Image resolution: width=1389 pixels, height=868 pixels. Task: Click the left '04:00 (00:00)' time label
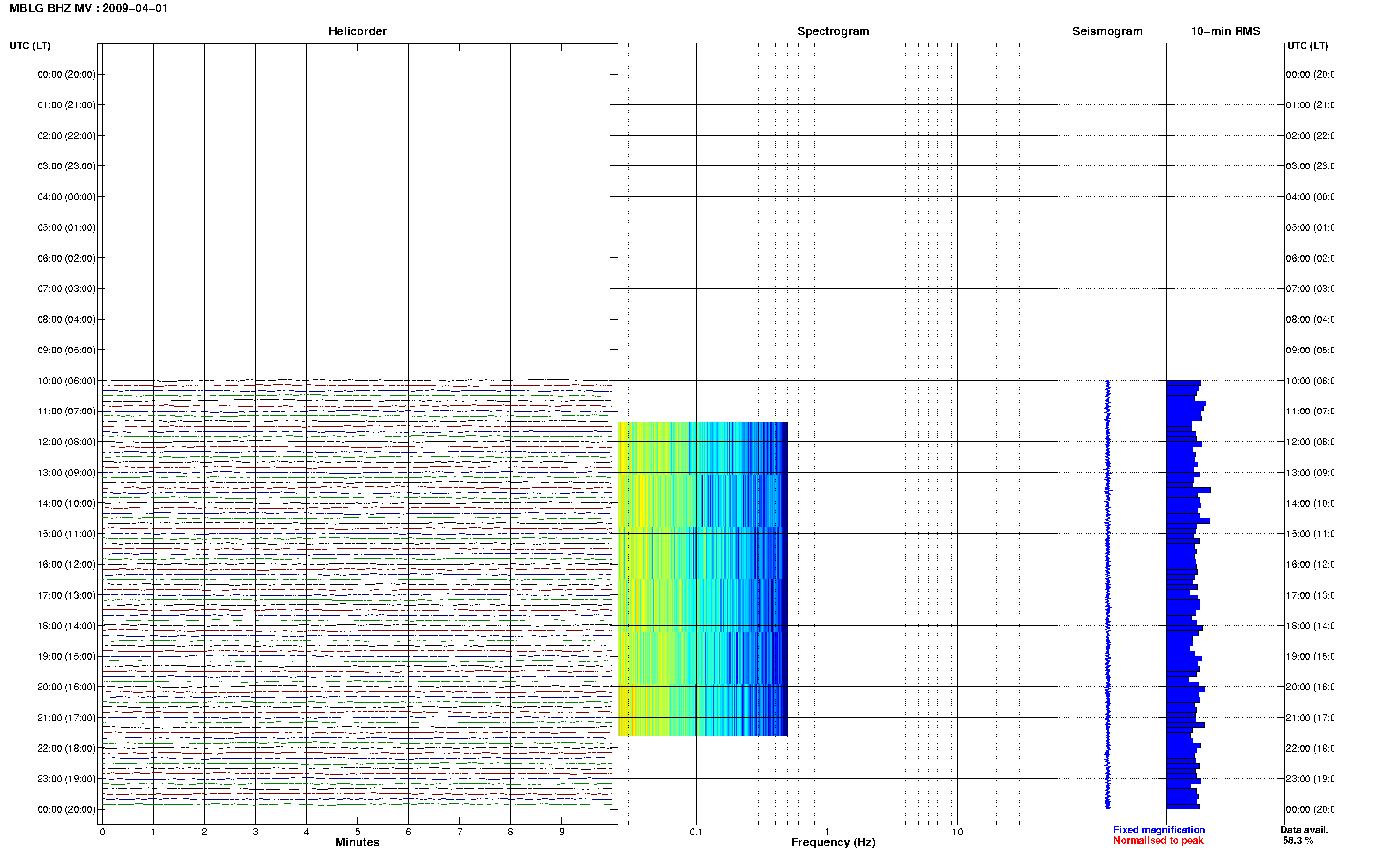tap(66, 197)
